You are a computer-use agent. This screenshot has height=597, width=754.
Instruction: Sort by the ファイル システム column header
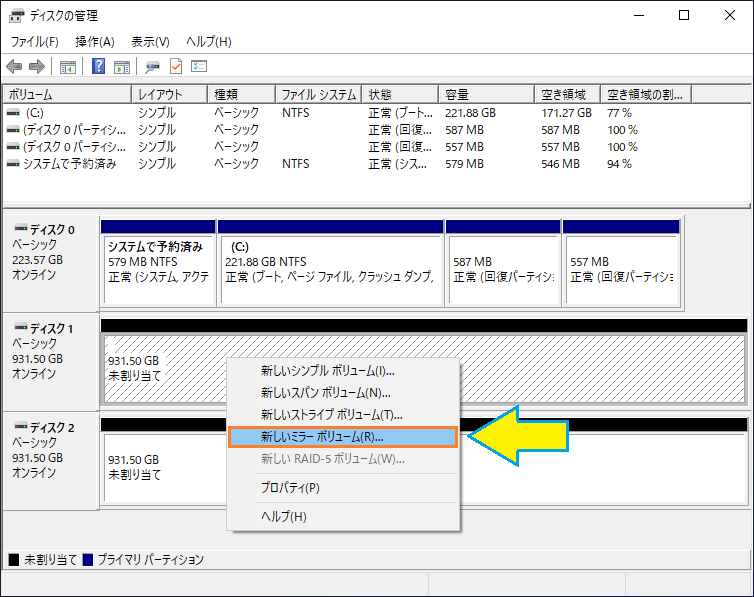[319, 94]
